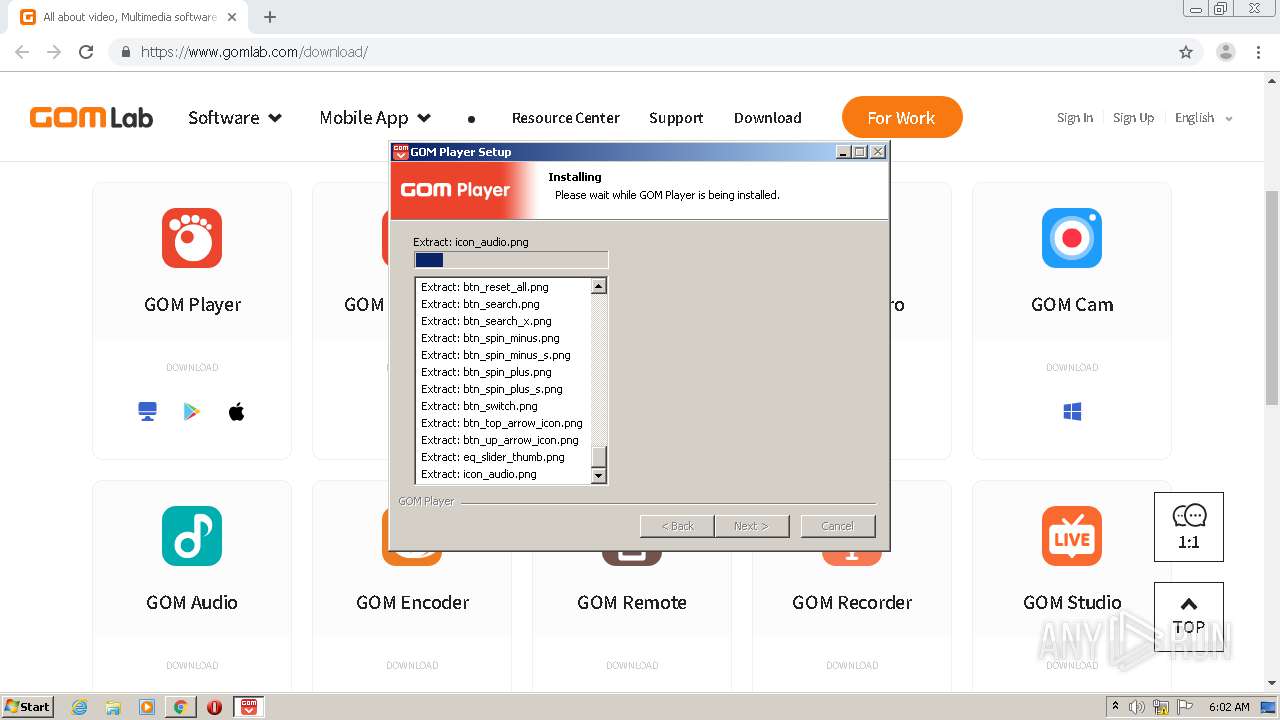Viewport: 1280px width, 720px height.
Task: Reload the gomlab download page
Action: [x=86, y=52]
